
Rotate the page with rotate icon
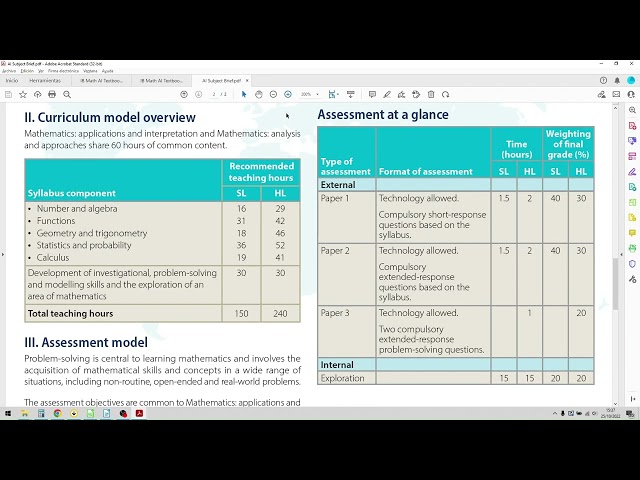coord(446,95)
